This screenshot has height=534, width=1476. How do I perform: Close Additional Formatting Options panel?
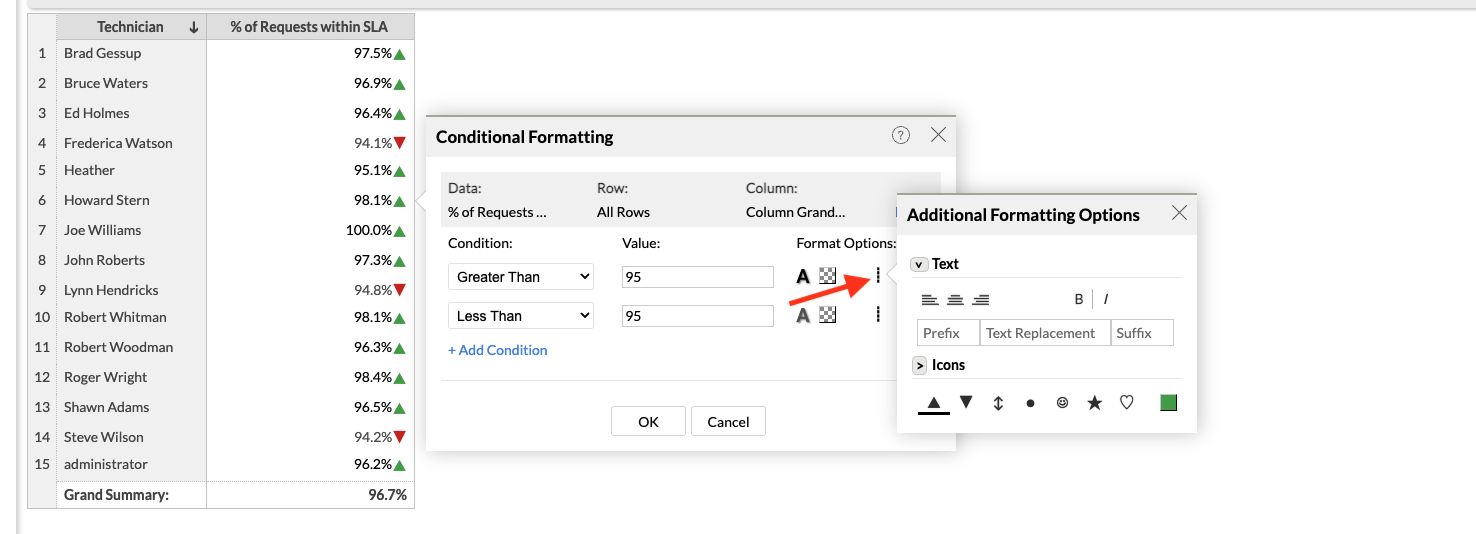pos(1179,213)
